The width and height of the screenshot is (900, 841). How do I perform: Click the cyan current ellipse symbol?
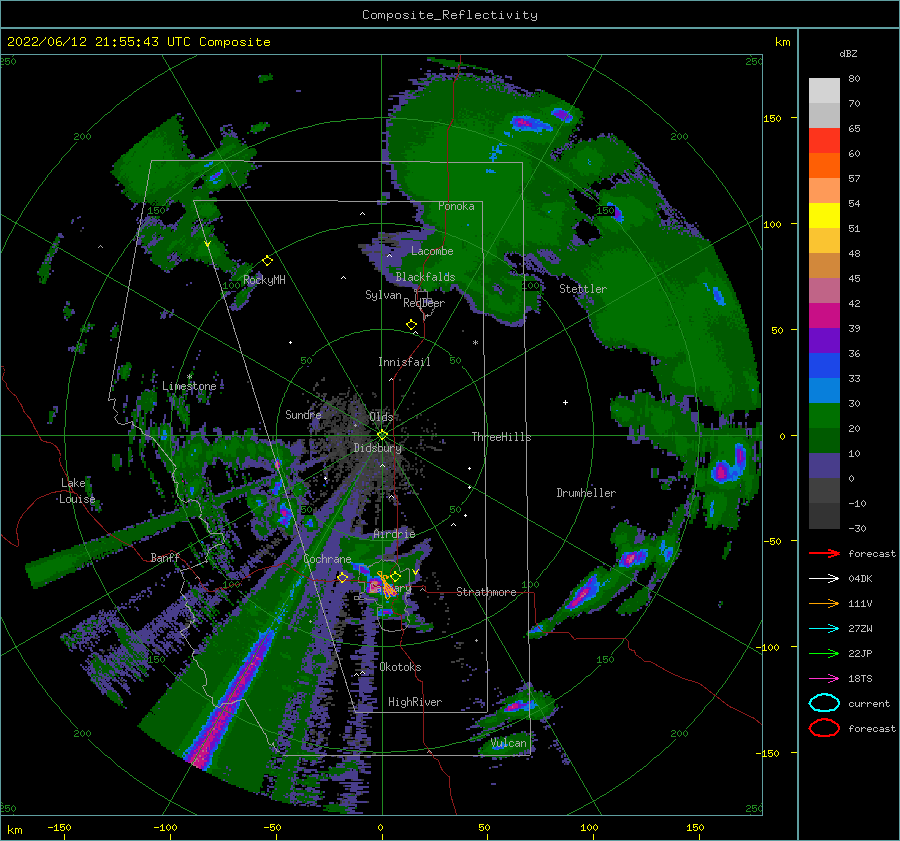tap(824, 703)
